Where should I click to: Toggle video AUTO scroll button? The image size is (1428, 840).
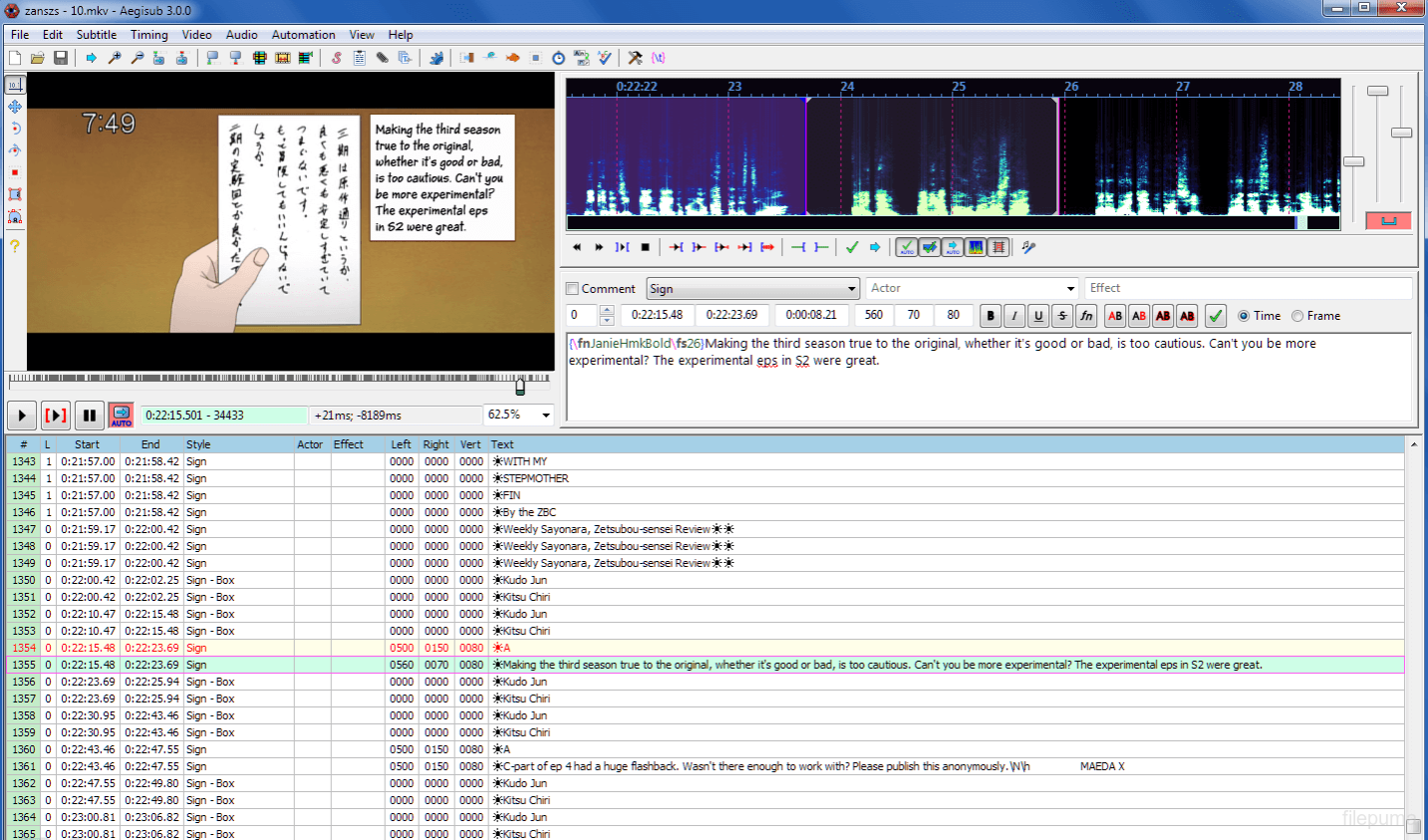(x=122, y=415)
